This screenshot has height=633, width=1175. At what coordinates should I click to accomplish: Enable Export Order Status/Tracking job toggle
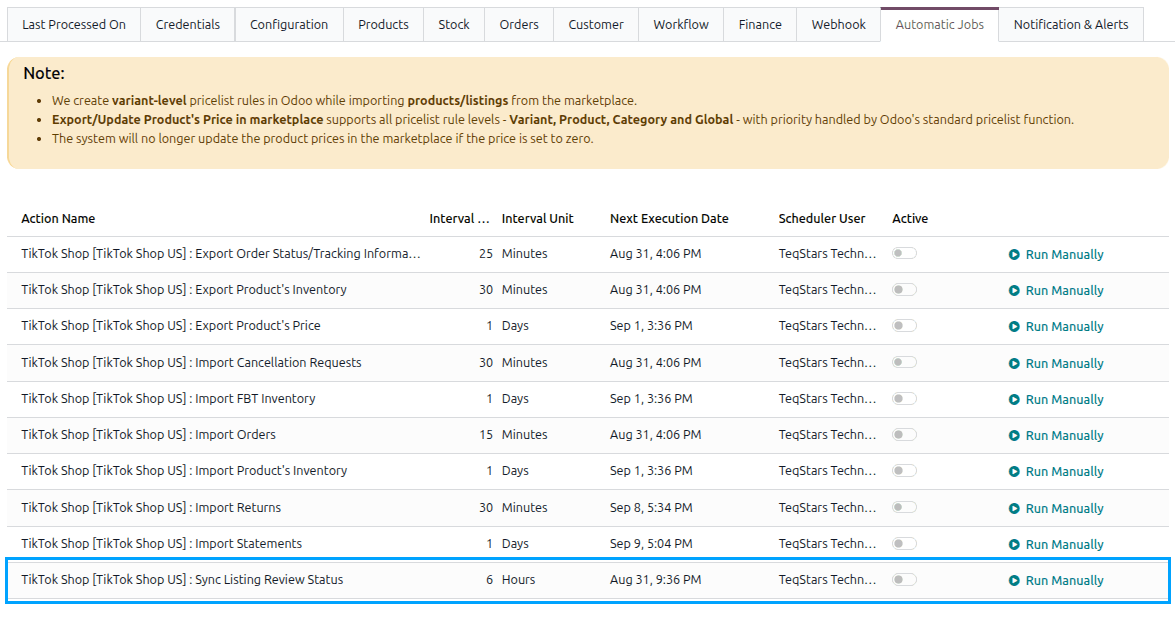904,253
